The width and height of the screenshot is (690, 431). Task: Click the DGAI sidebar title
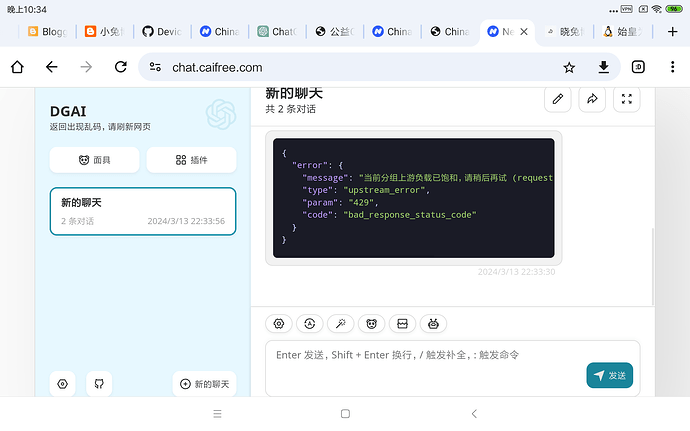click(68, 111)
